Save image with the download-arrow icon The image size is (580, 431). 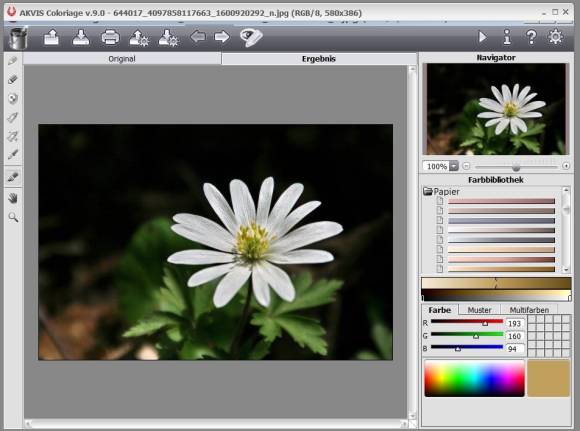click(81, 37)
